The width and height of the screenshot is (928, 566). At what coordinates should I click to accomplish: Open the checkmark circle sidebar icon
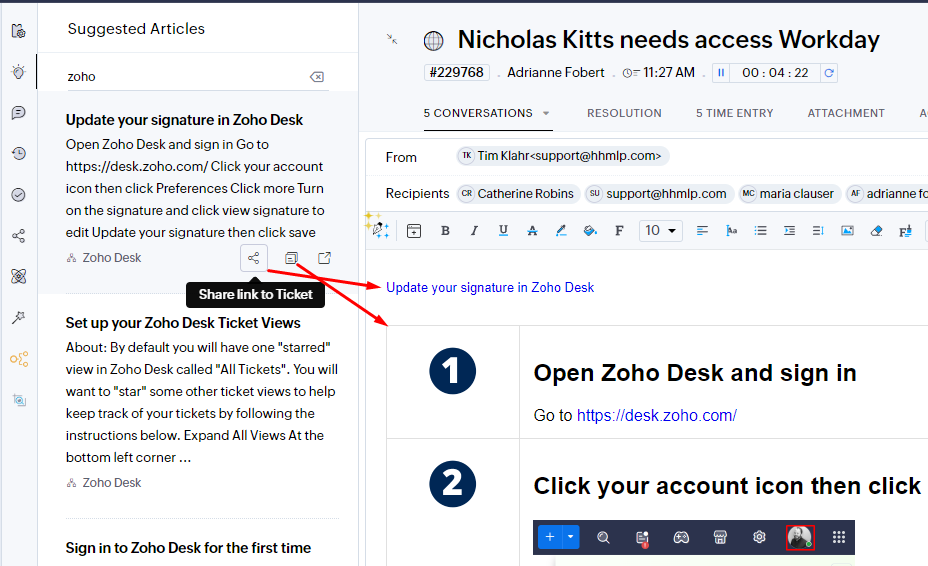[18, 194]
